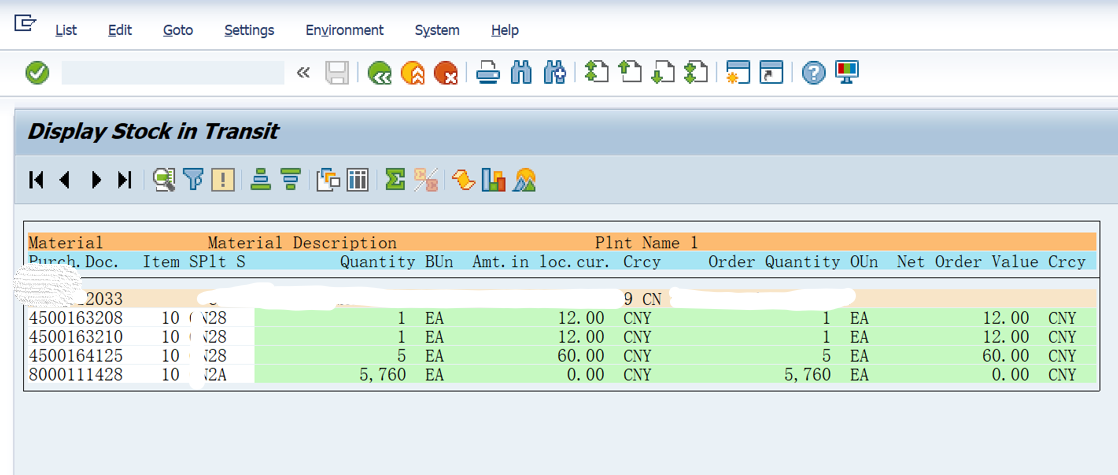
Task: Open the List menu
Action: tap(66, 30)
